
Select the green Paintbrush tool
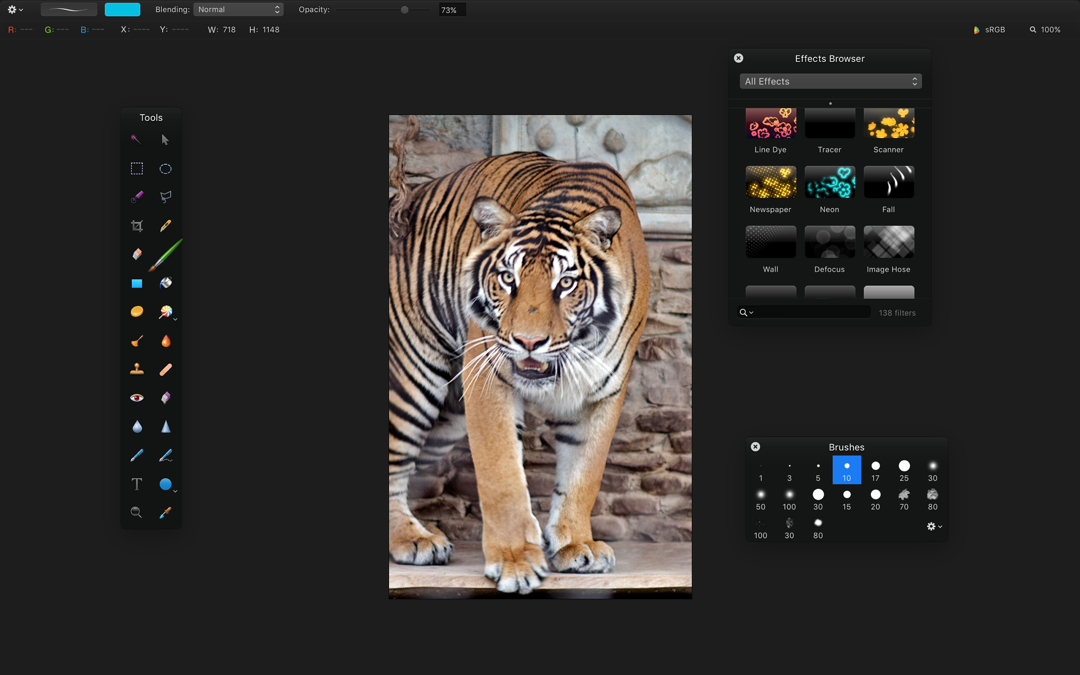click(165, 255)
